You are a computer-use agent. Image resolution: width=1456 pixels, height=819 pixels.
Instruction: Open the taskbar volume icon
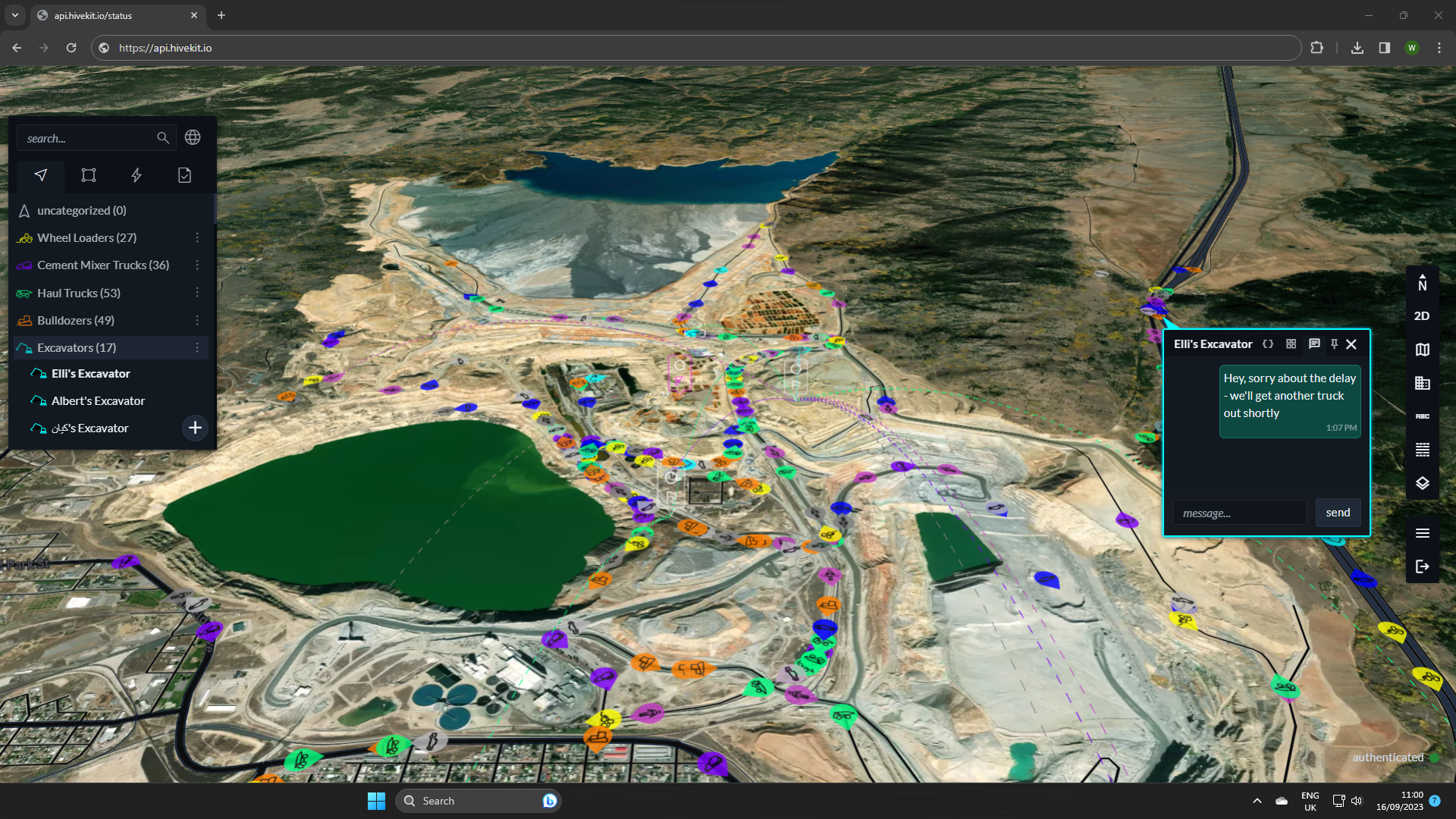click(1357, 801)
